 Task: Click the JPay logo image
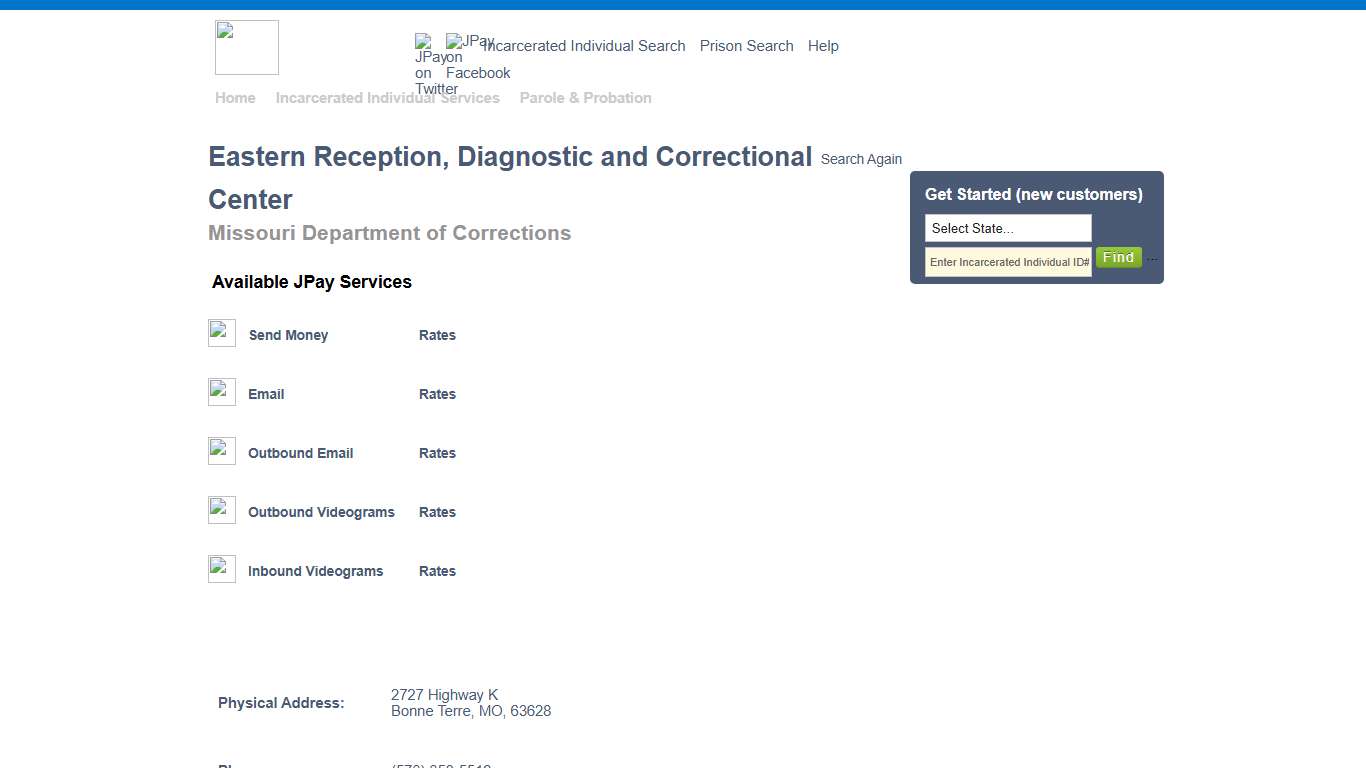point(246,47)
